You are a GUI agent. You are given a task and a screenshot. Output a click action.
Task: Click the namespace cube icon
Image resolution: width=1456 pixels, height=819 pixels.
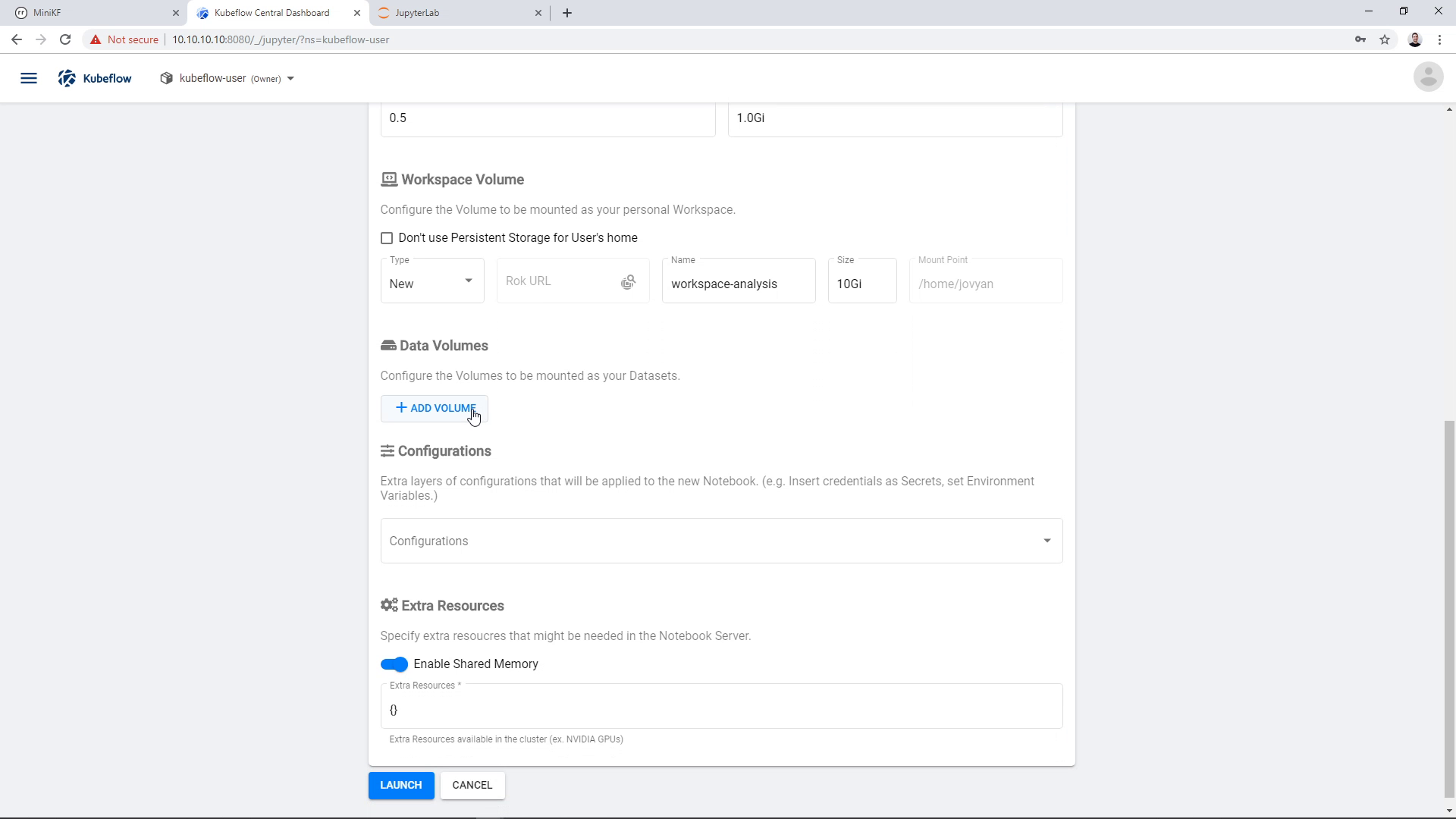pos(166,78)
